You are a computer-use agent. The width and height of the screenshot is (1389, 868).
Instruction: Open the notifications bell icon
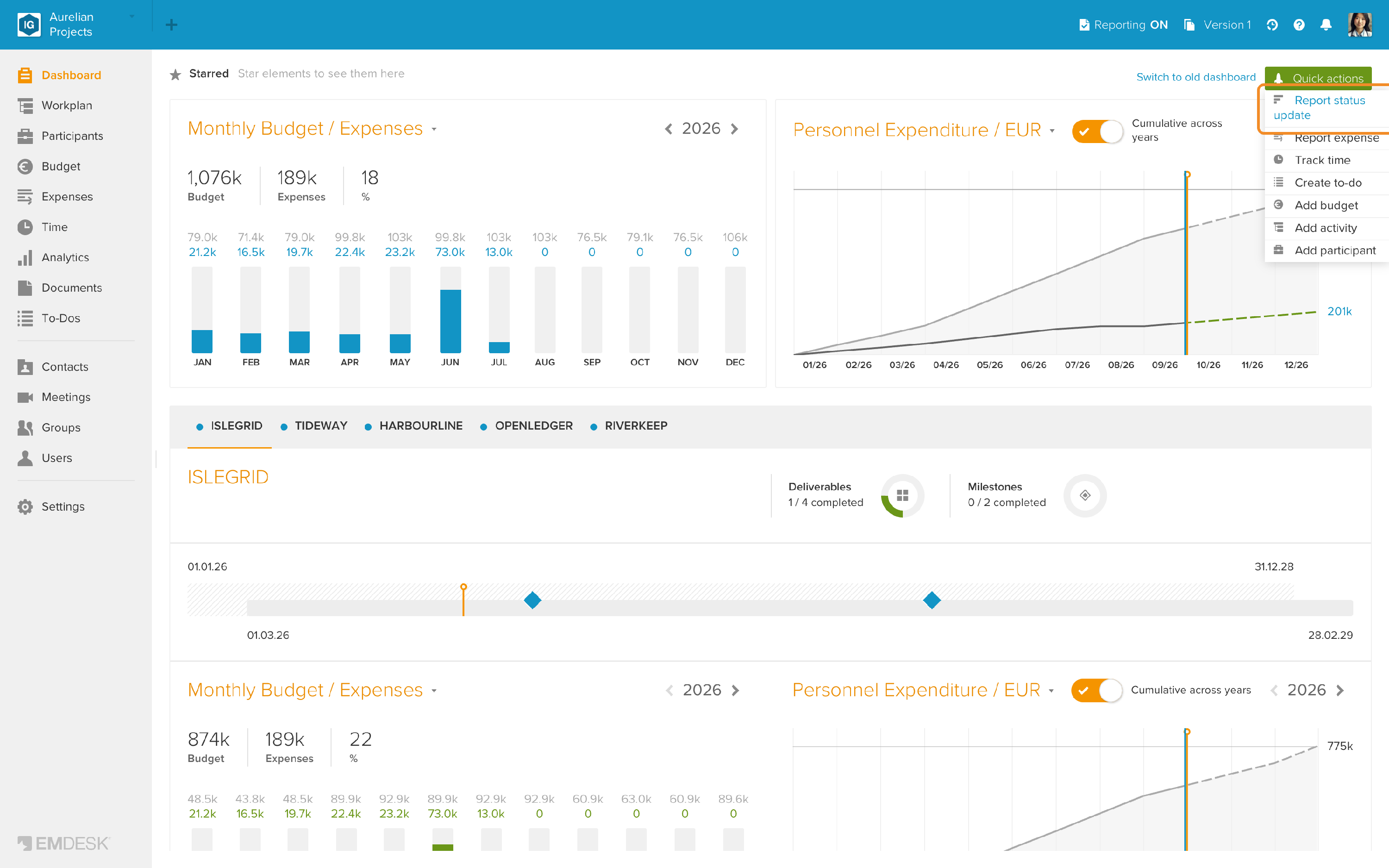pyautogui.click(x=1326, y=25)
